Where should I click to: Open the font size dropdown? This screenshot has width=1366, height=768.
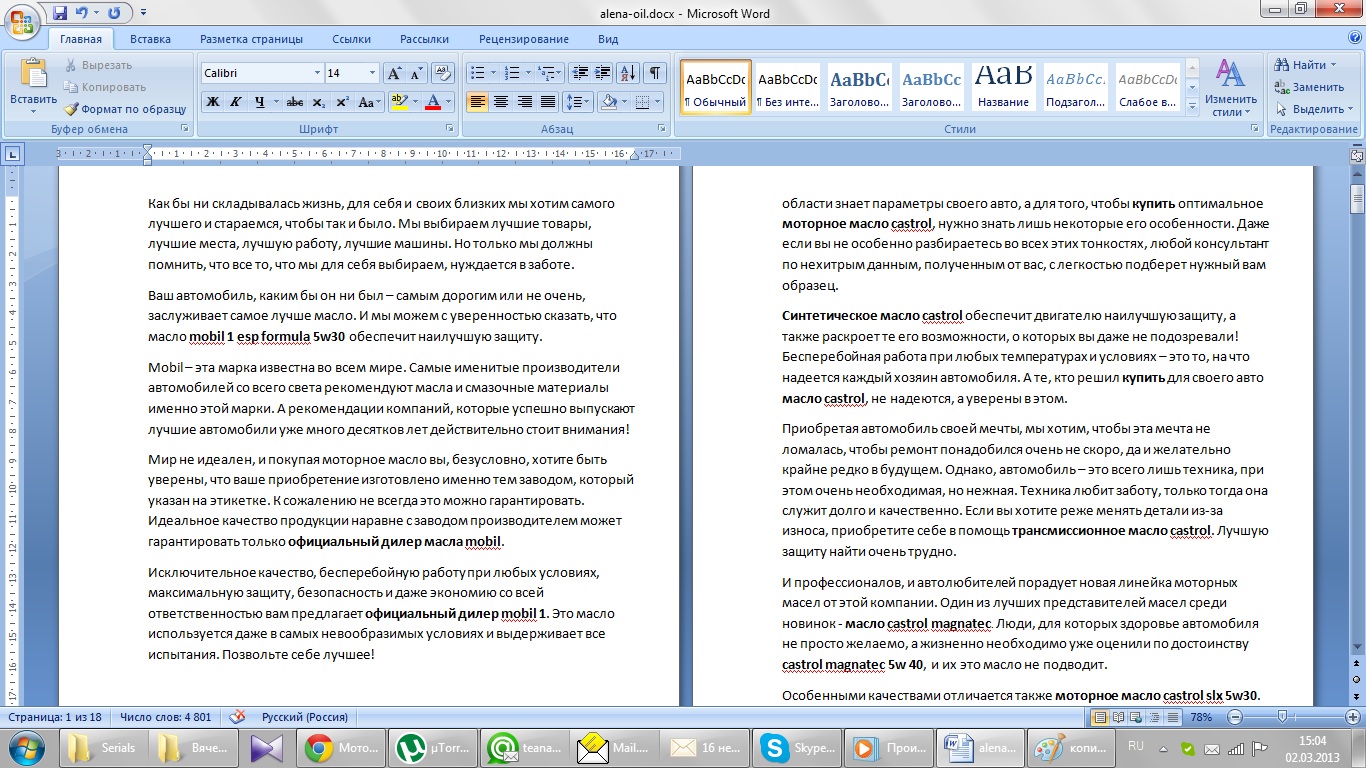coord(373,73)
